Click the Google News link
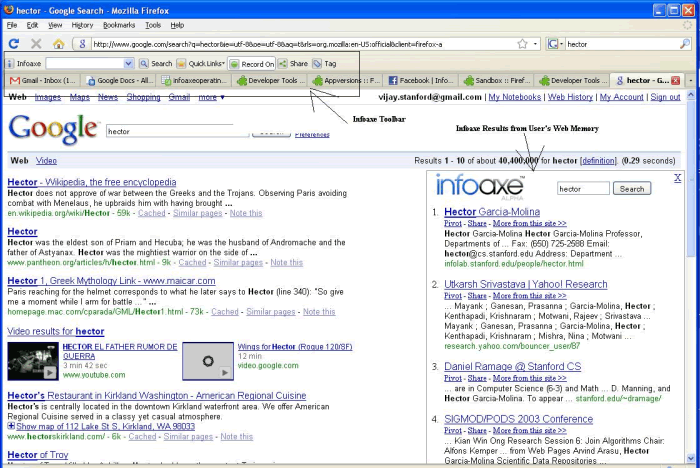This screenshot has height=468, width=700. (x=108, y=97)
